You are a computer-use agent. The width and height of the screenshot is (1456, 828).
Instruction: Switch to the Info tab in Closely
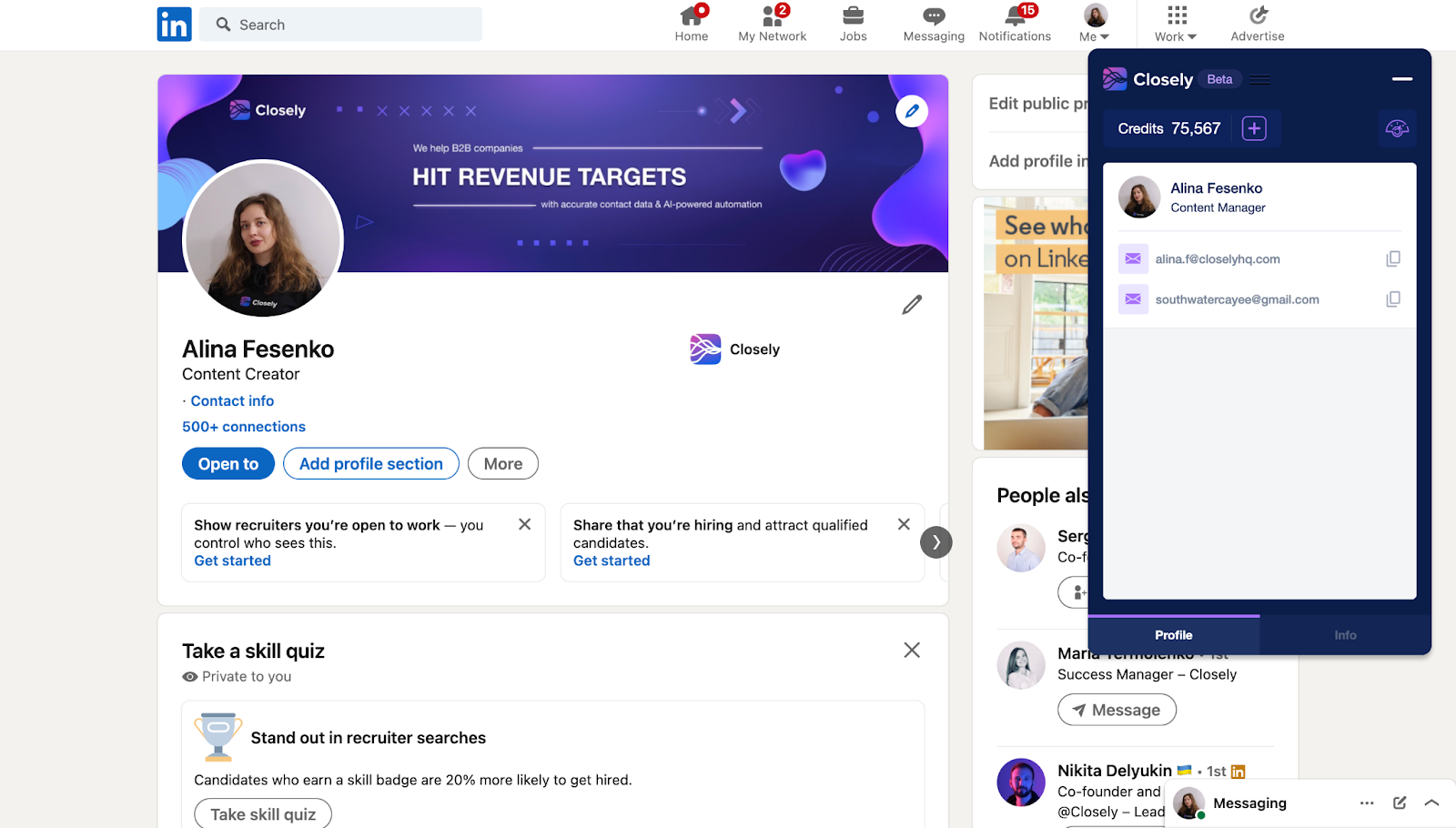pyautogui.click(x=1345, y=635)
